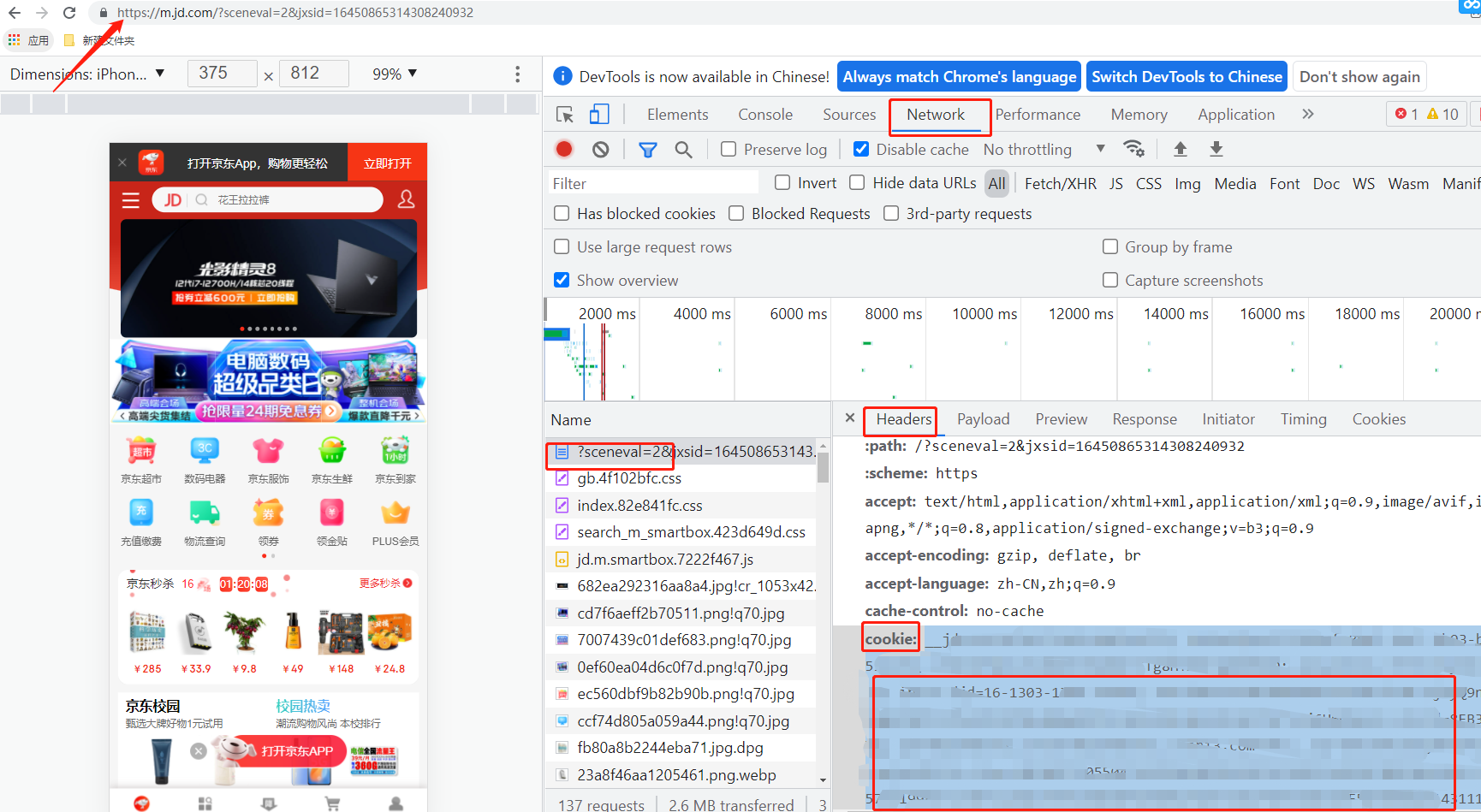1481x812 pixels.
Task: Select jd.m.smartbox.7222f467.js request row
Action: click(x=681, y=560)
